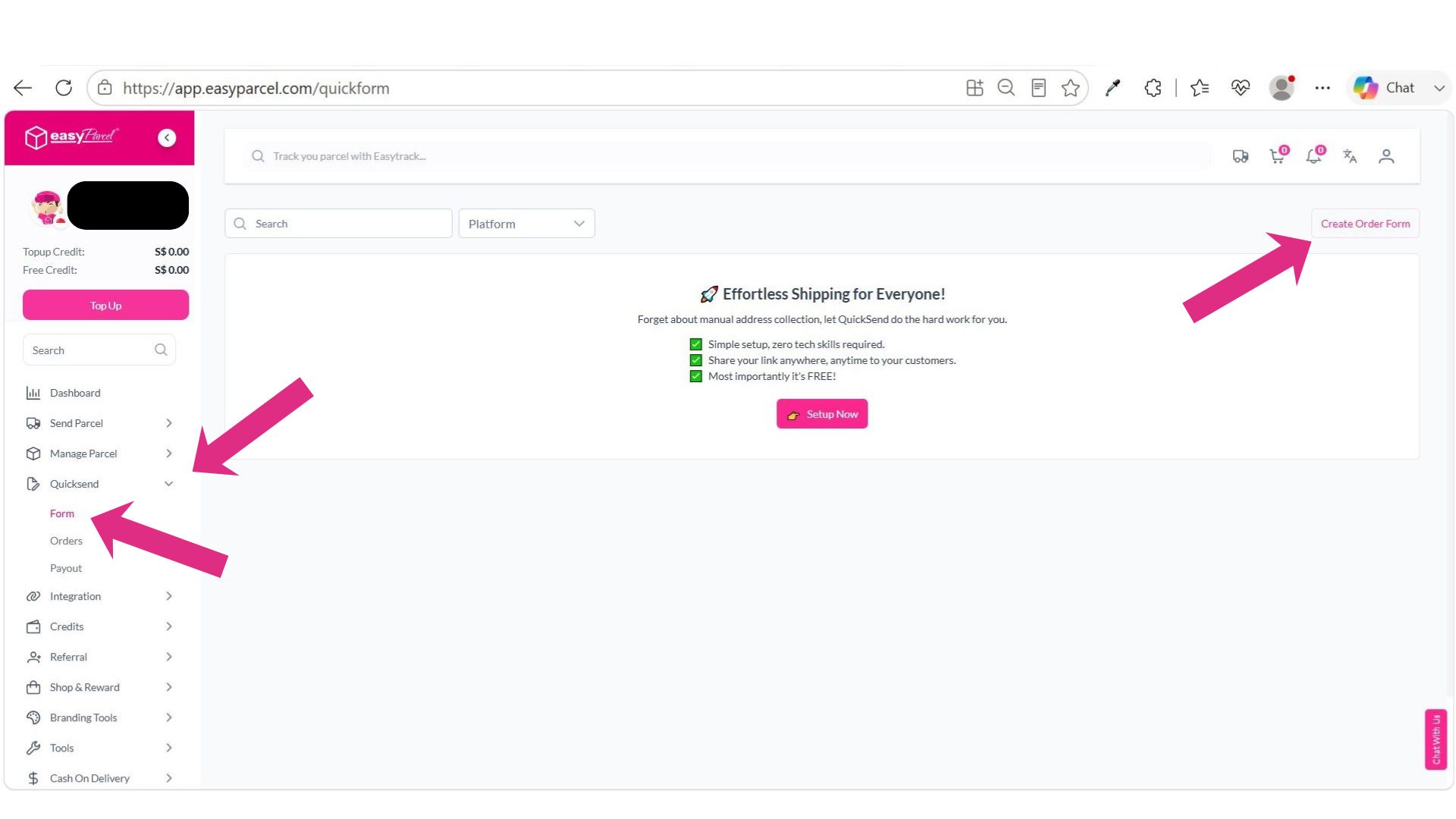Open immersive reader view
The height and width of the screenshot is (819, 1456).
pos(1039,88)
